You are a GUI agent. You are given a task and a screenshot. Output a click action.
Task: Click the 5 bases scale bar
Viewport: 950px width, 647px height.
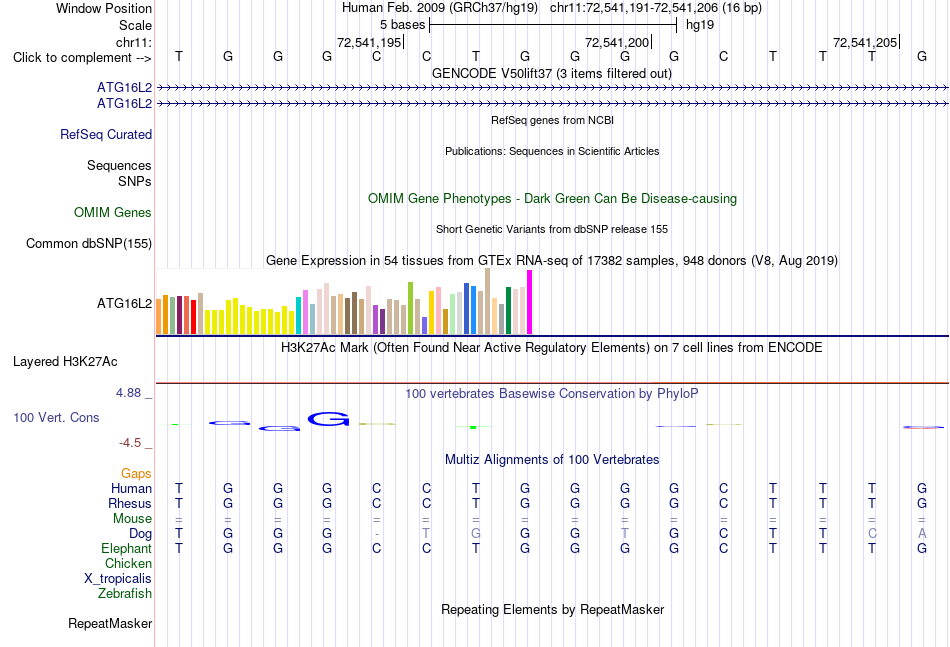click(553, 25)
